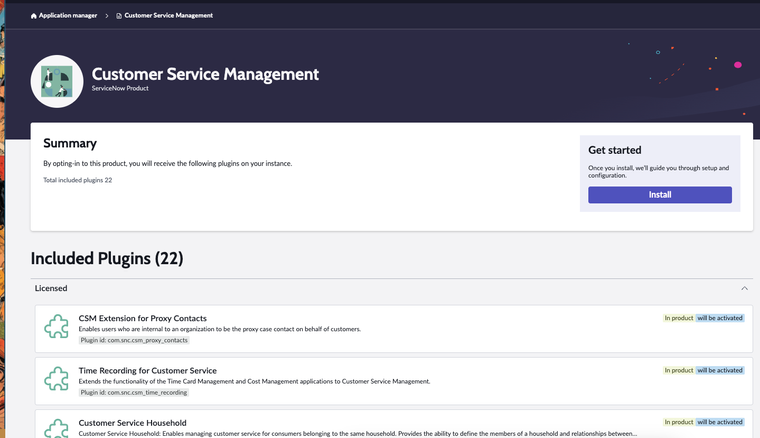
Task: Click the Customer Service Household puzzle icon
Action: point(56,428)
